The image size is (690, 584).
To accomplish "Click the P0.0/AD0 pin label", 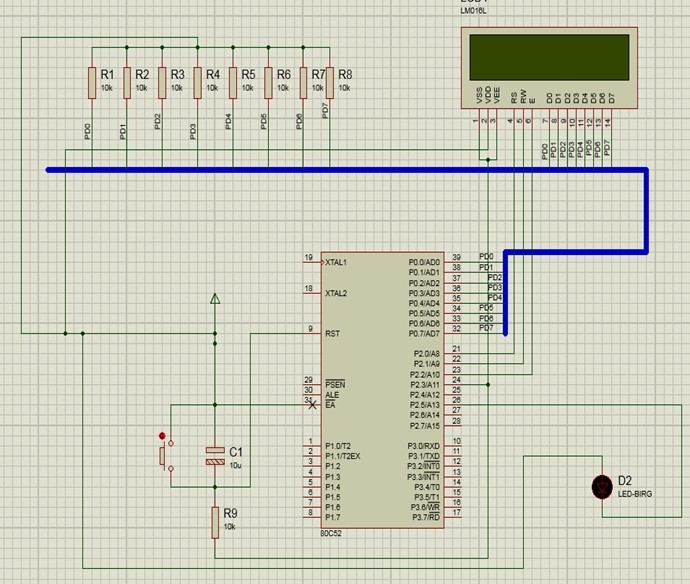I will [x=424, y=262].
